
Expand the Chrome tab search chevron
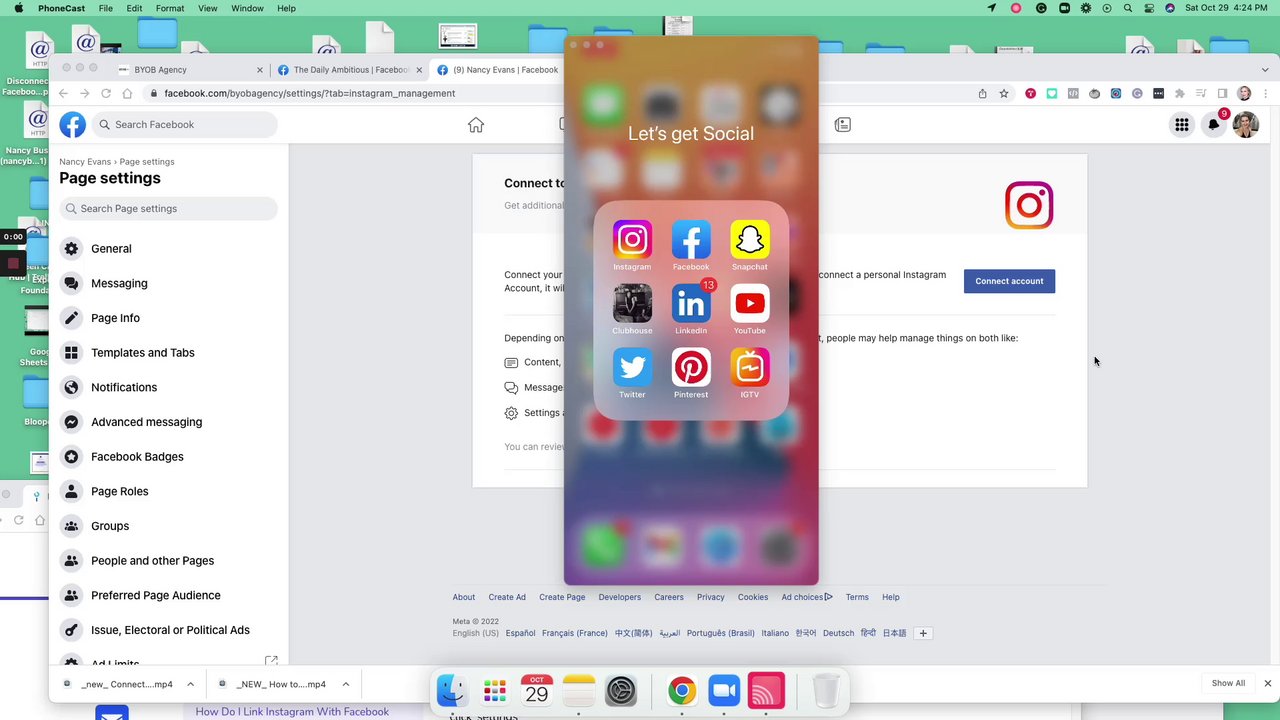point(1265,70)
